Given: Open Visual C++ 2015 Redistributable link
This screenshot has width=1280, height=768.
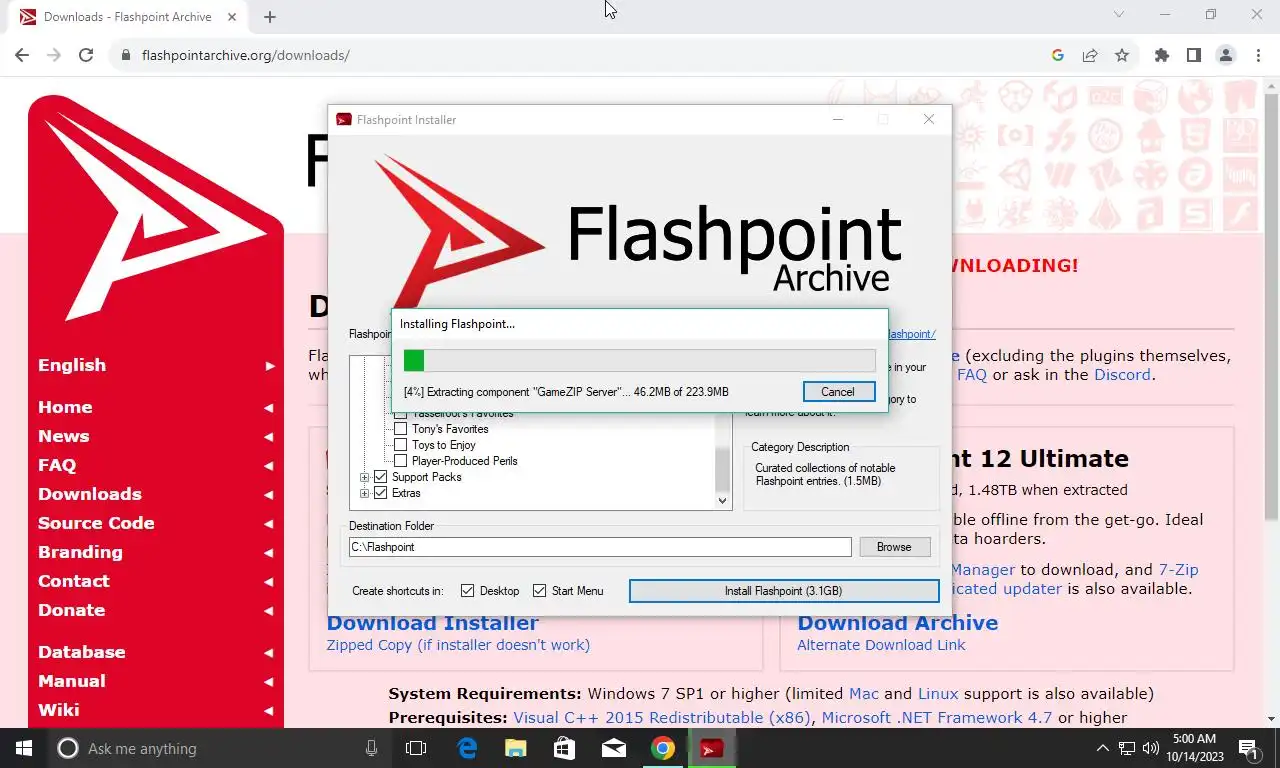Looking at the screenshot, I should click(x=662, y=718).
